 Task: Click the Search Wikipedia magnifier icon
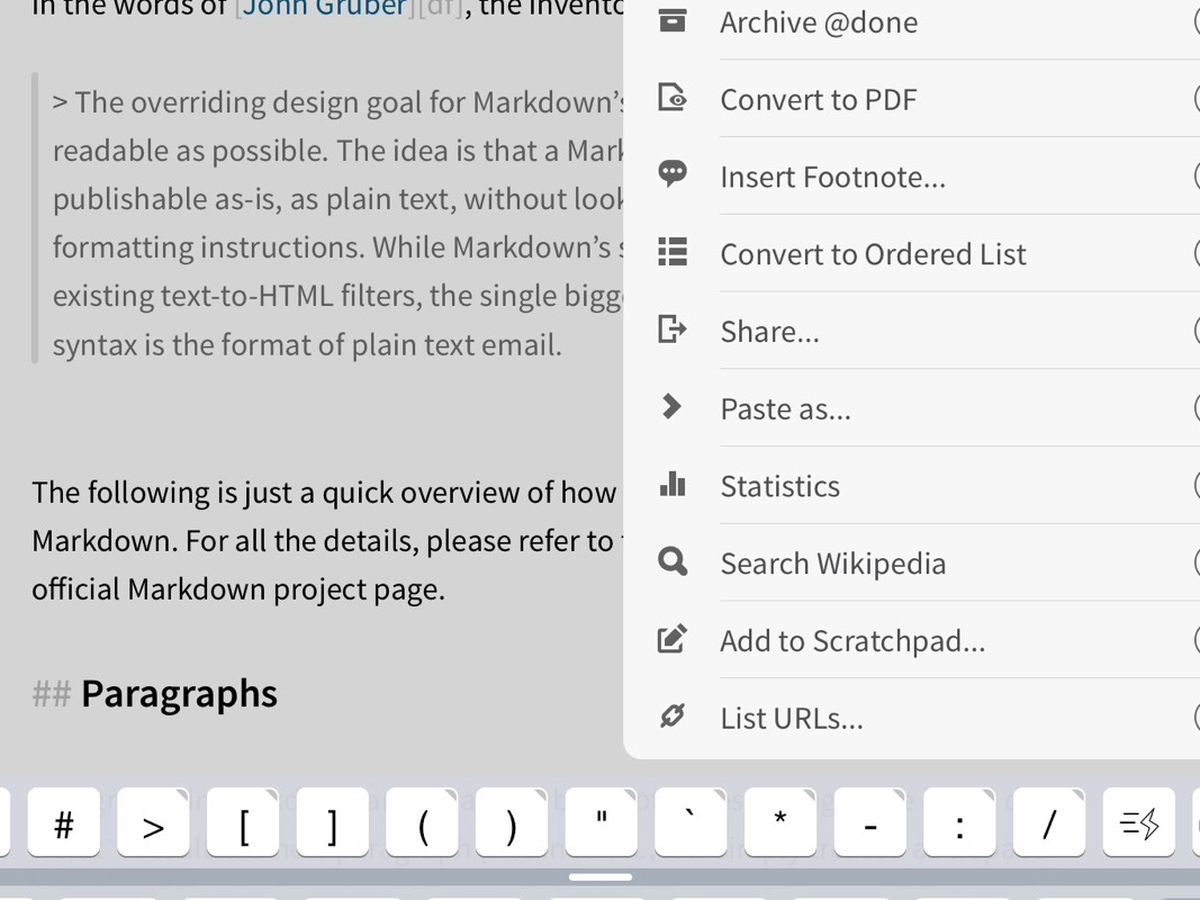tap(672, 562)
